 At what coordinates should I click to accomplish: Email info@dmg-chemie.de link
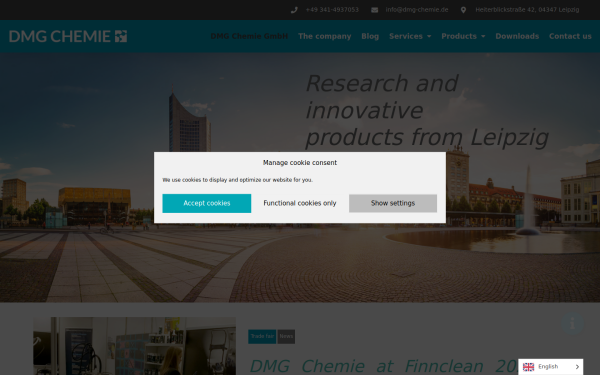tap(417, 10)
